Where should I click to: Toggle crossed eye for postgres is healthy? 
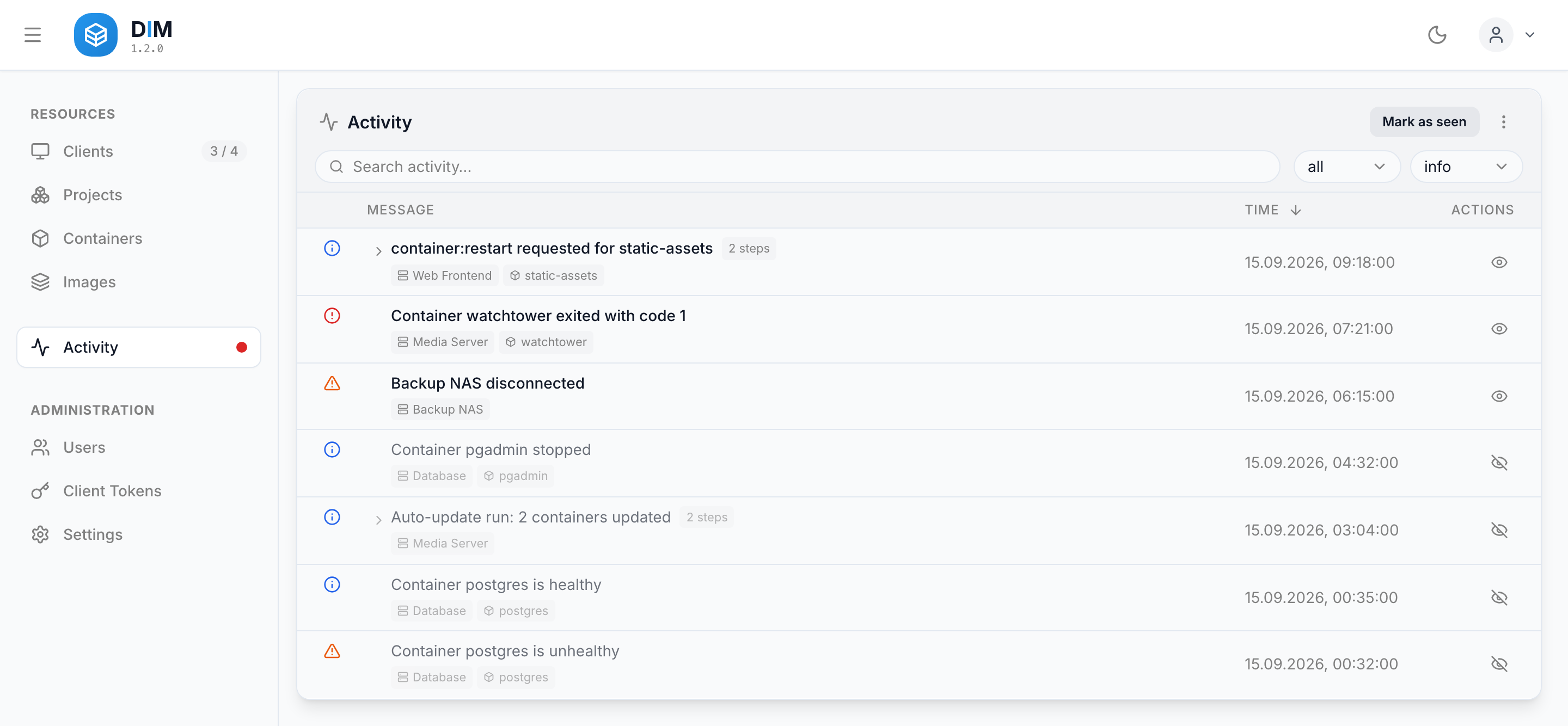click(x=1499, y=598)
